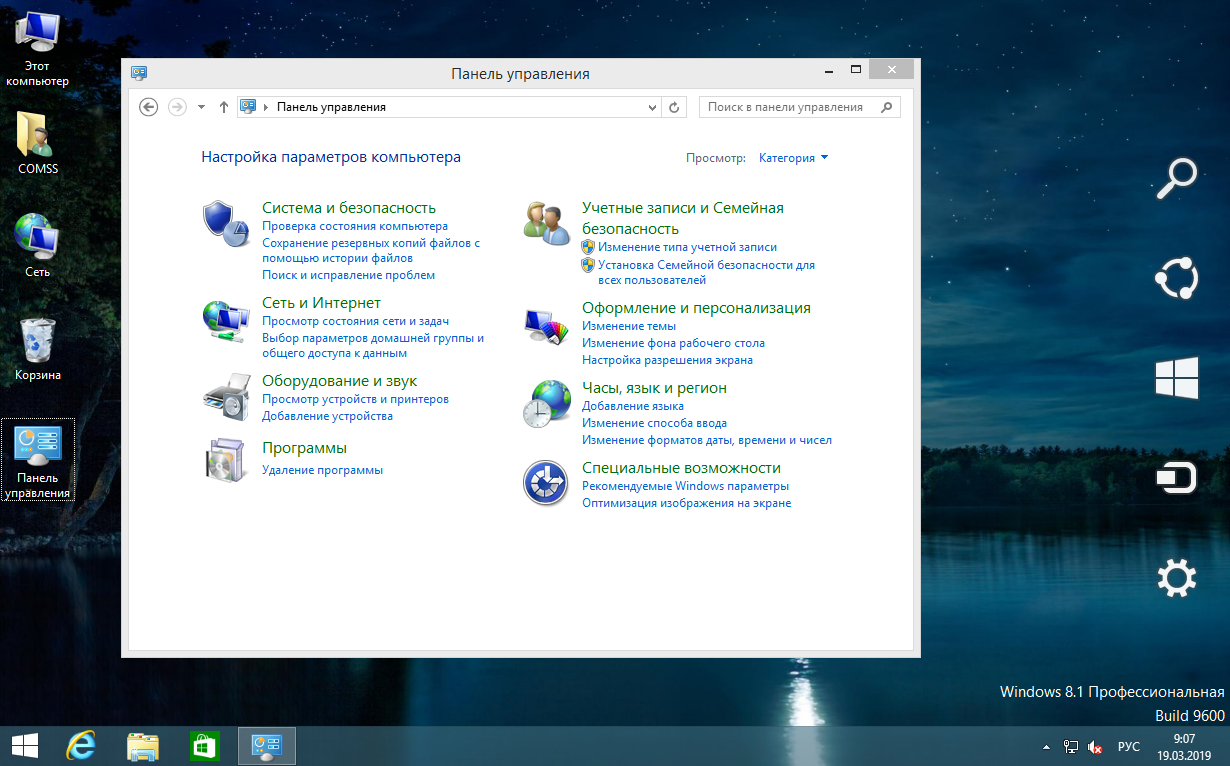The width and height of the screenshot is (1230, 766).
Task: Click the Start button on the taskbar
Action: pos(24,745)
